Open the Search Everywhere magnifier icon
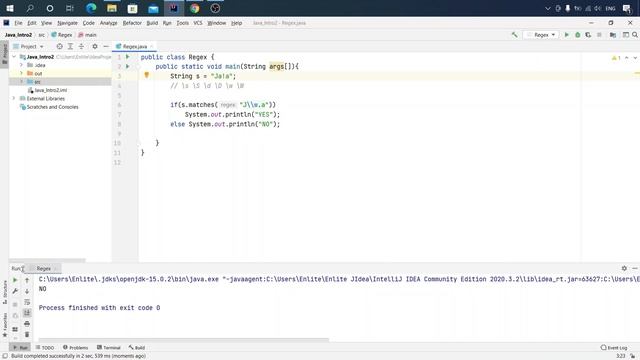Viewport: 640px width, 360px height. tap(635, 35)
